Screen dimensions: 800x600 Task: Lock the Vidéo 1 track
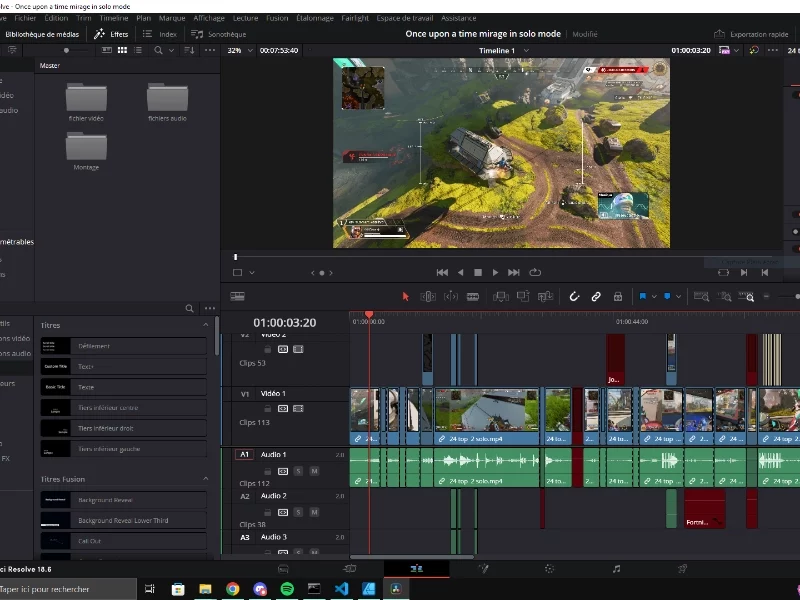coord(267,408)
